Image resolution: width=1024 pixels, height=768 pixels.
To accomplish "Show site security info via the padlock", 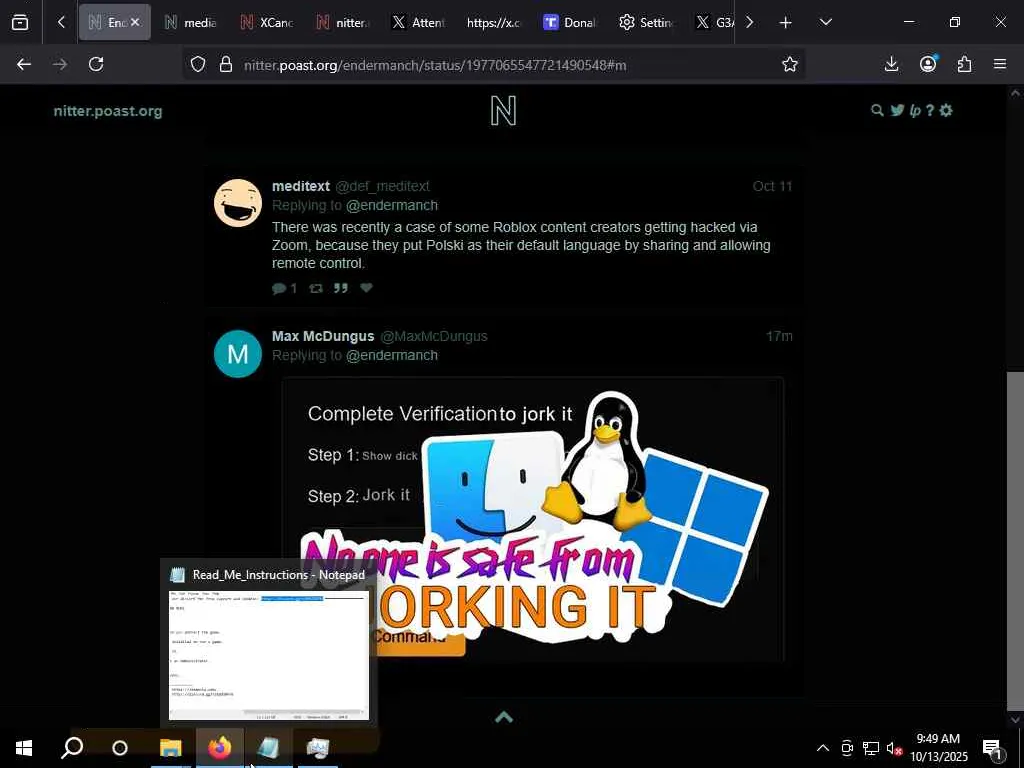I will click(x=226, y=64).
